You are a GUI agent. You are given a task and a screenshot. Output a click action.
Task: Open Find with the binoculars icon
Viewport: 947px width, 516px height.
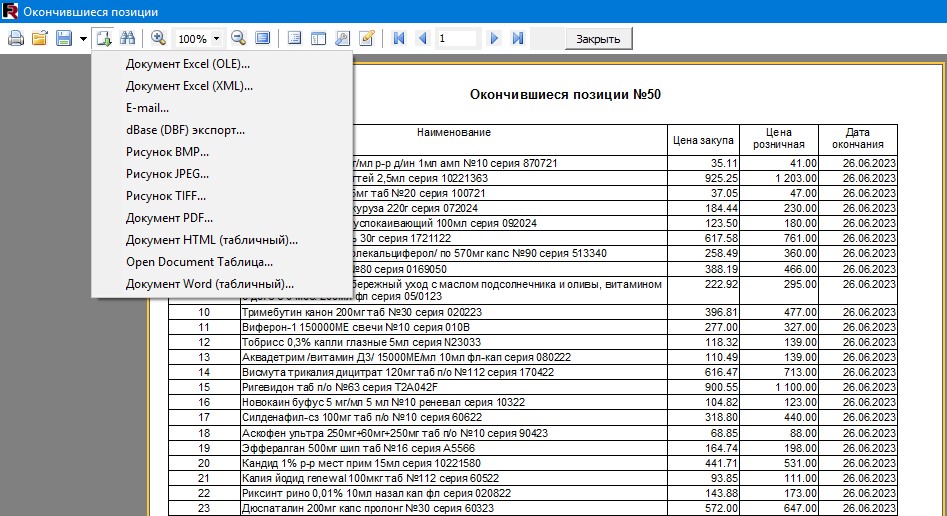tap(127, 39)
